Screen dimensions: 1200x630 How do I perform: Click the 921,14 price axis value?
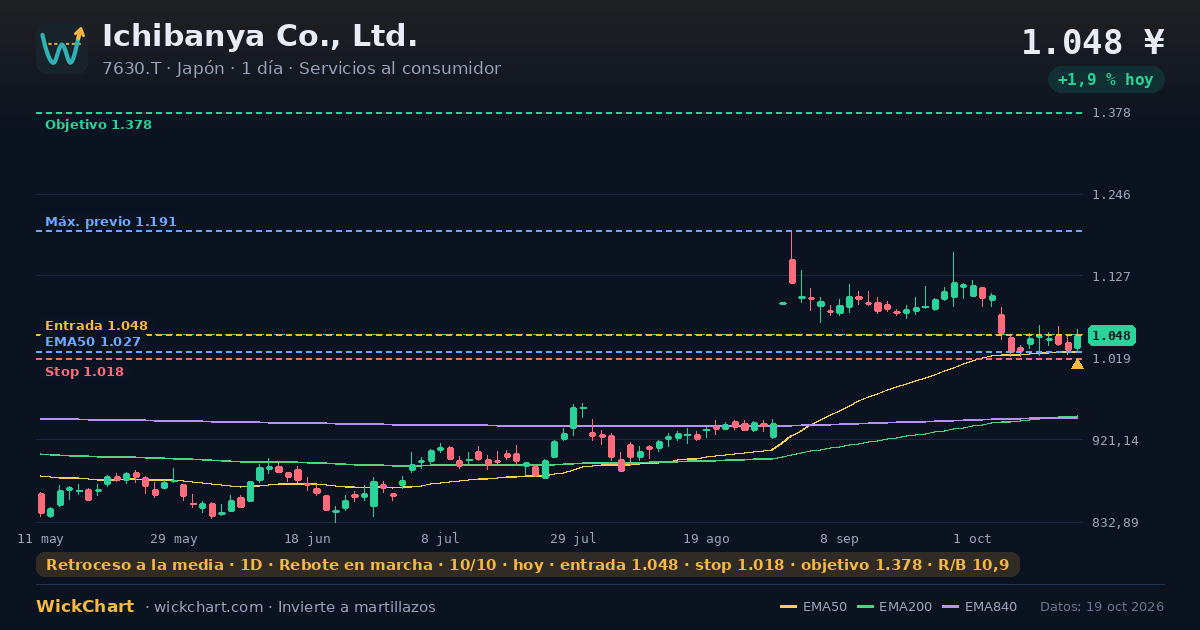click(1115, 440)
